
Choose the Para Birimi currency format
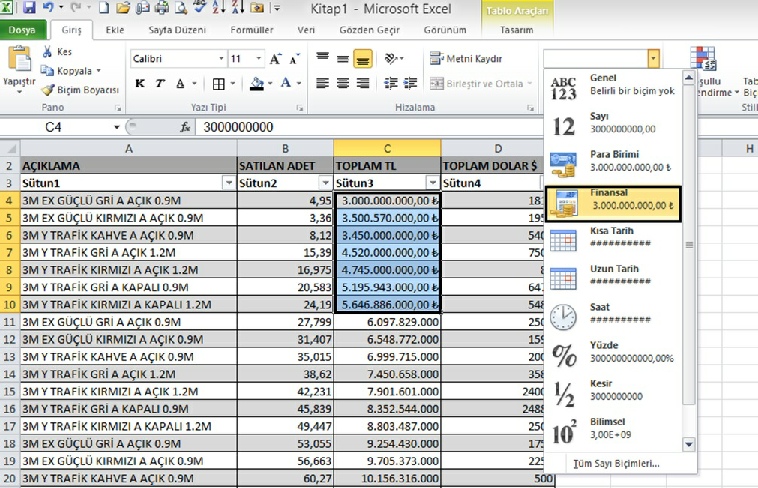(613, 164)
